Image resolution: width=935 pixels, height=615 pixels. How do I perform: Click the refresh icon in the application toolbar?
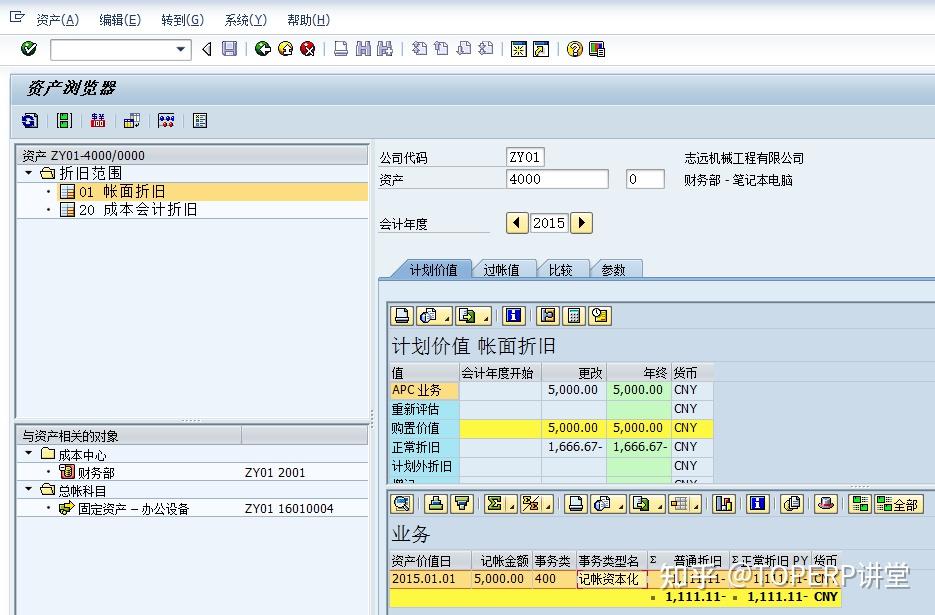tap(29, 120)
